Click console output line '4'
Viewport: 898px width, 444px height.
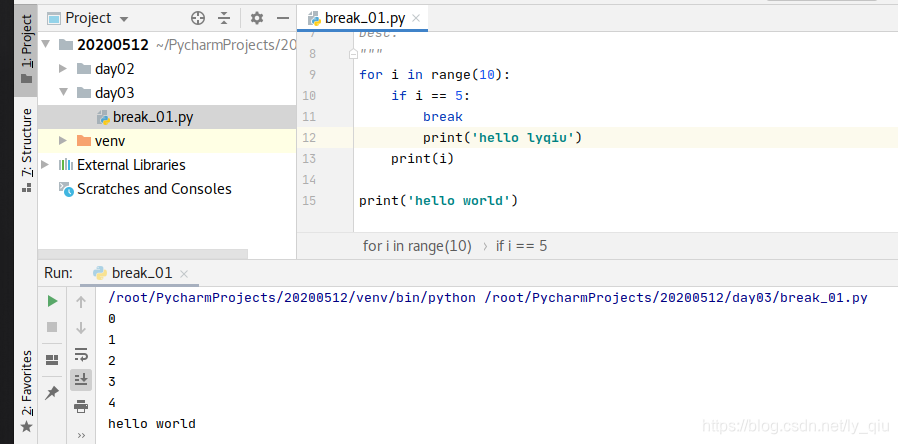click(112, 403)
